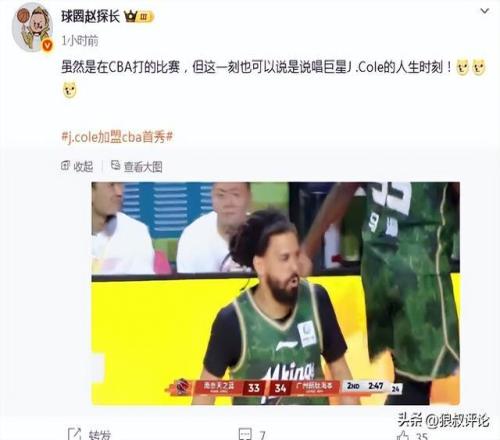The image size is (500, 440).
Task: Click the 收起 collapse icon
Action: (x=65, y=165)
